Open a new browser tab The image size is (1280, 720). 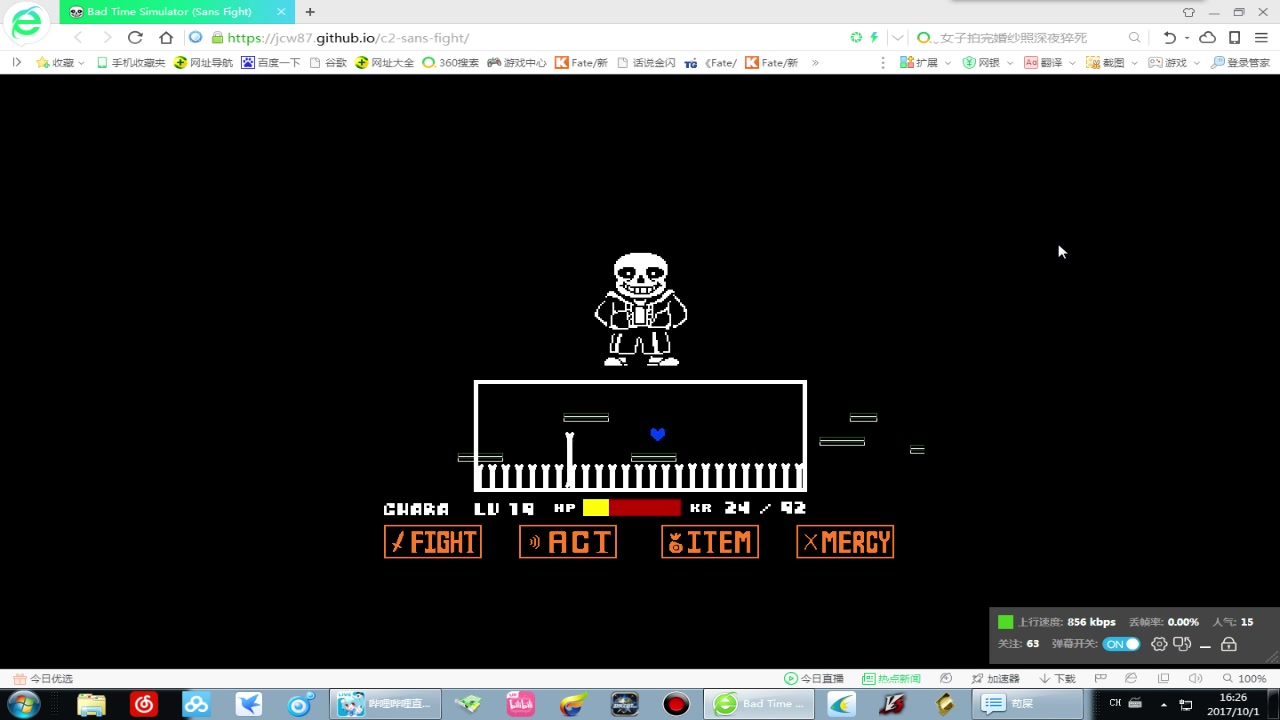click(x=310, y=12)
